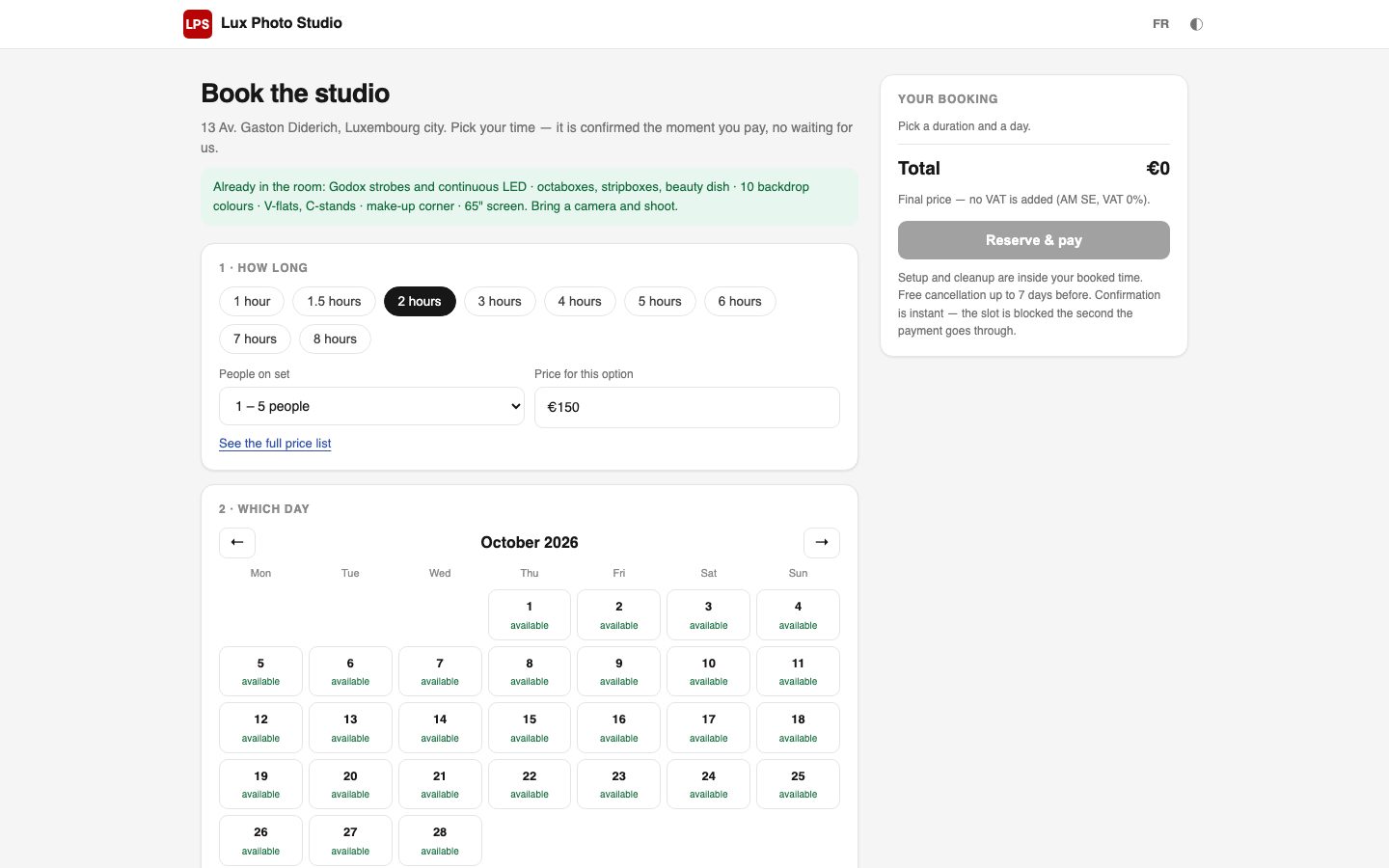
Task: Select the 1.5 hours duration
Action: pos(334,302)
